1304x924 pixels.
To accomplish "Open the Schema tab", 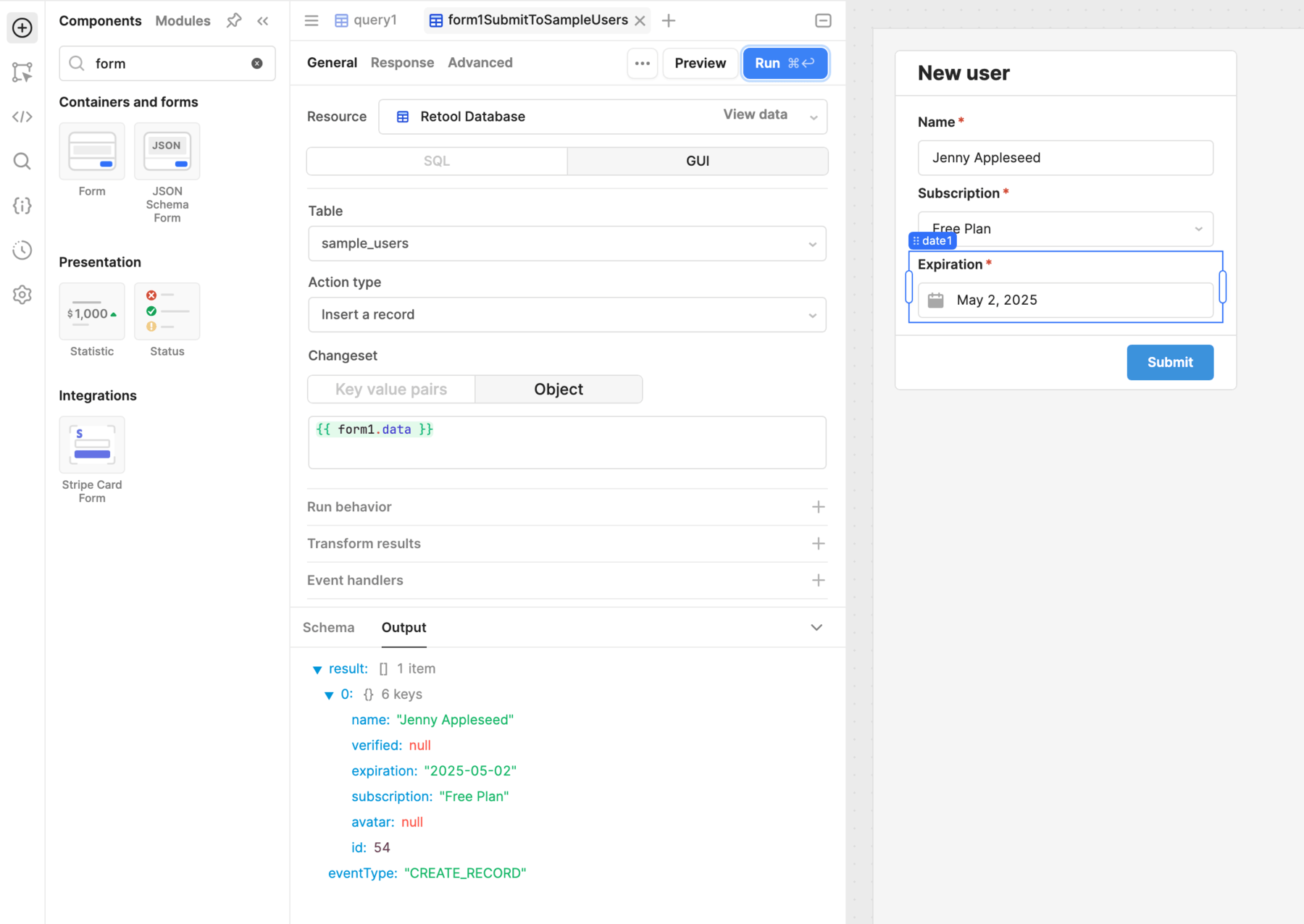I will [x=329, y=628].
